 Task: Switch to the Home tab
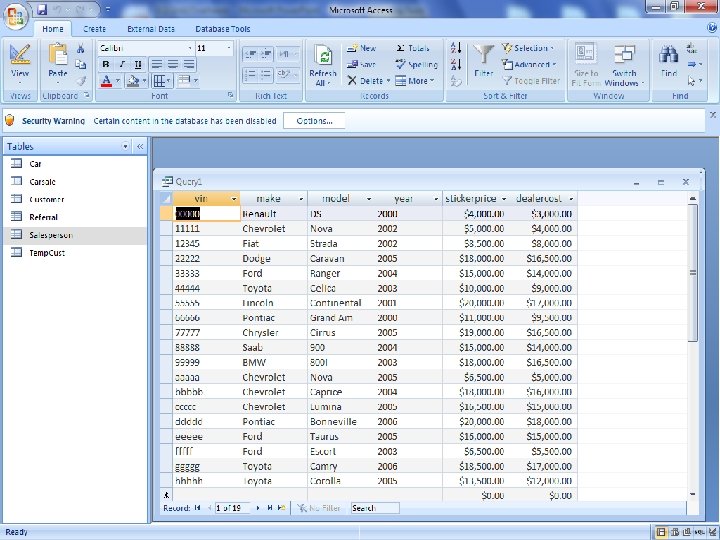(x=53, y=29)
